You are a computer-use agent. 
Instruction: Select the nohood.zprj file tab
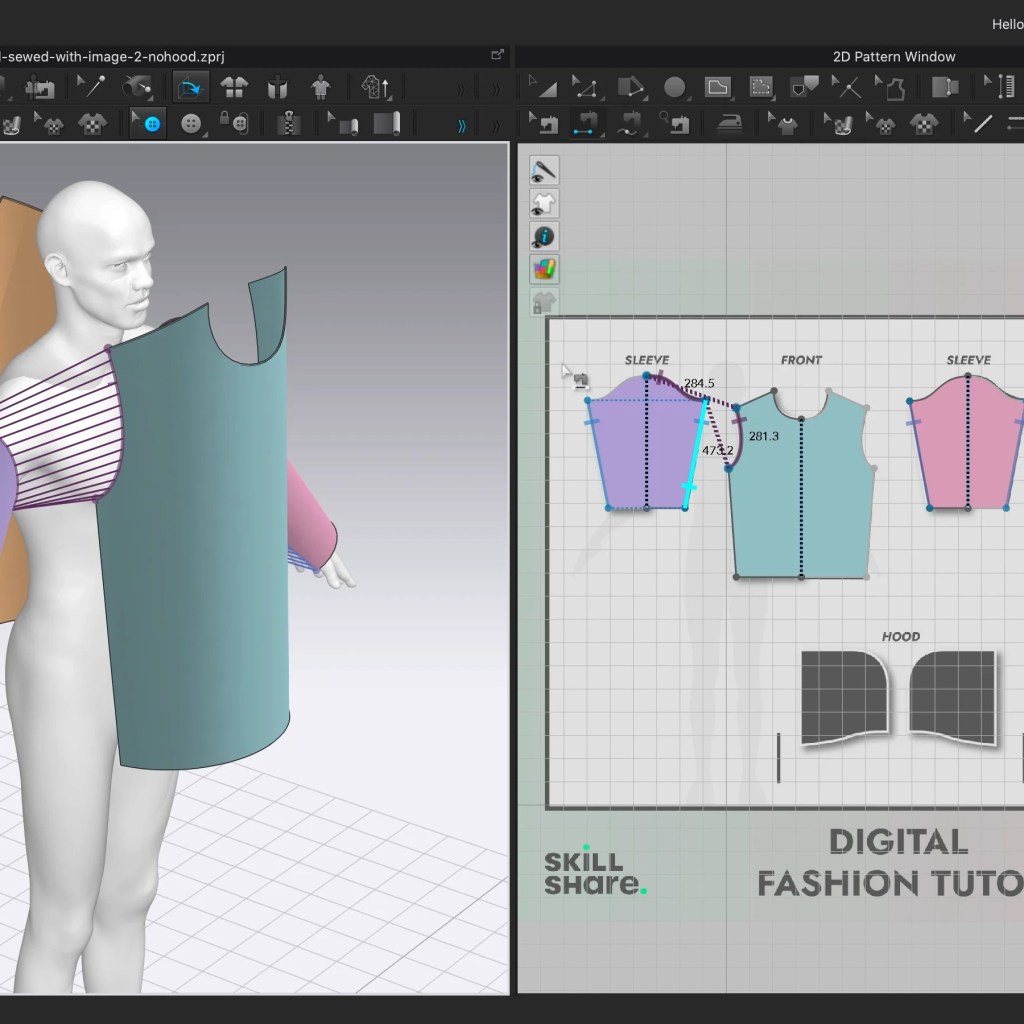tap(112, 57)
